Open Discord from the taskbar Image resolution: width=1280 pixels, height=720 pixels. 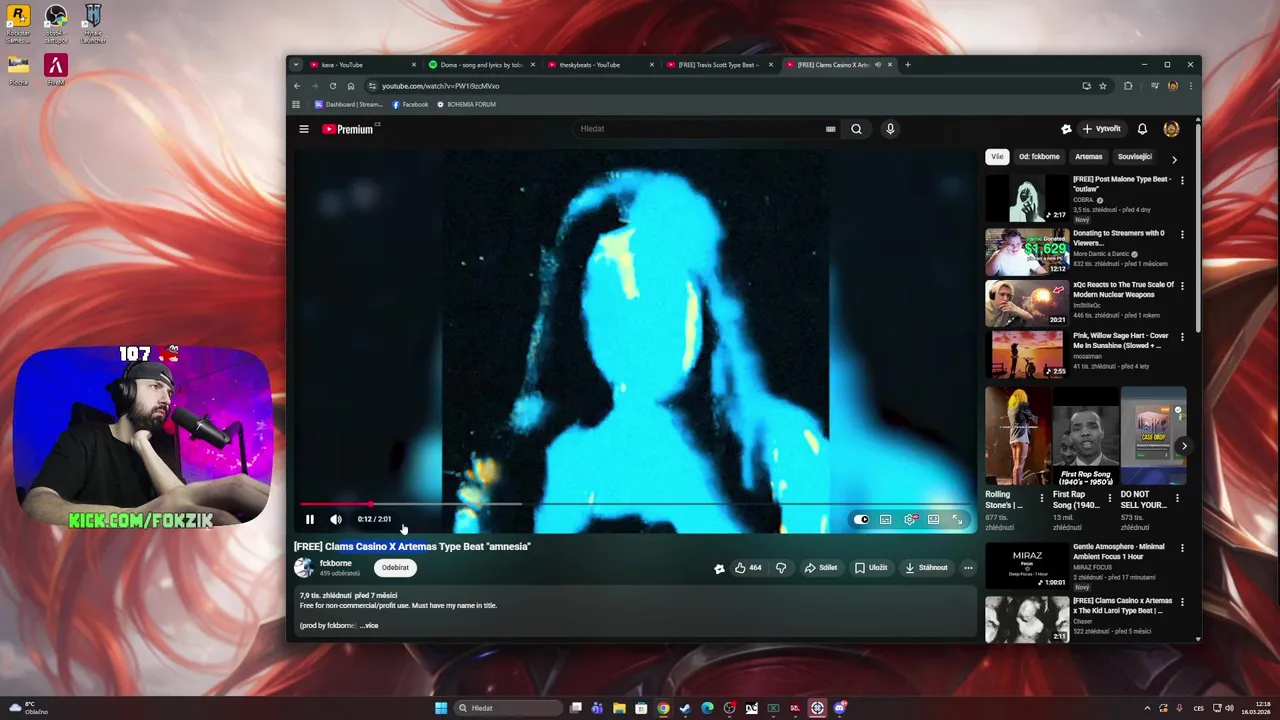(x=839, y=708)
